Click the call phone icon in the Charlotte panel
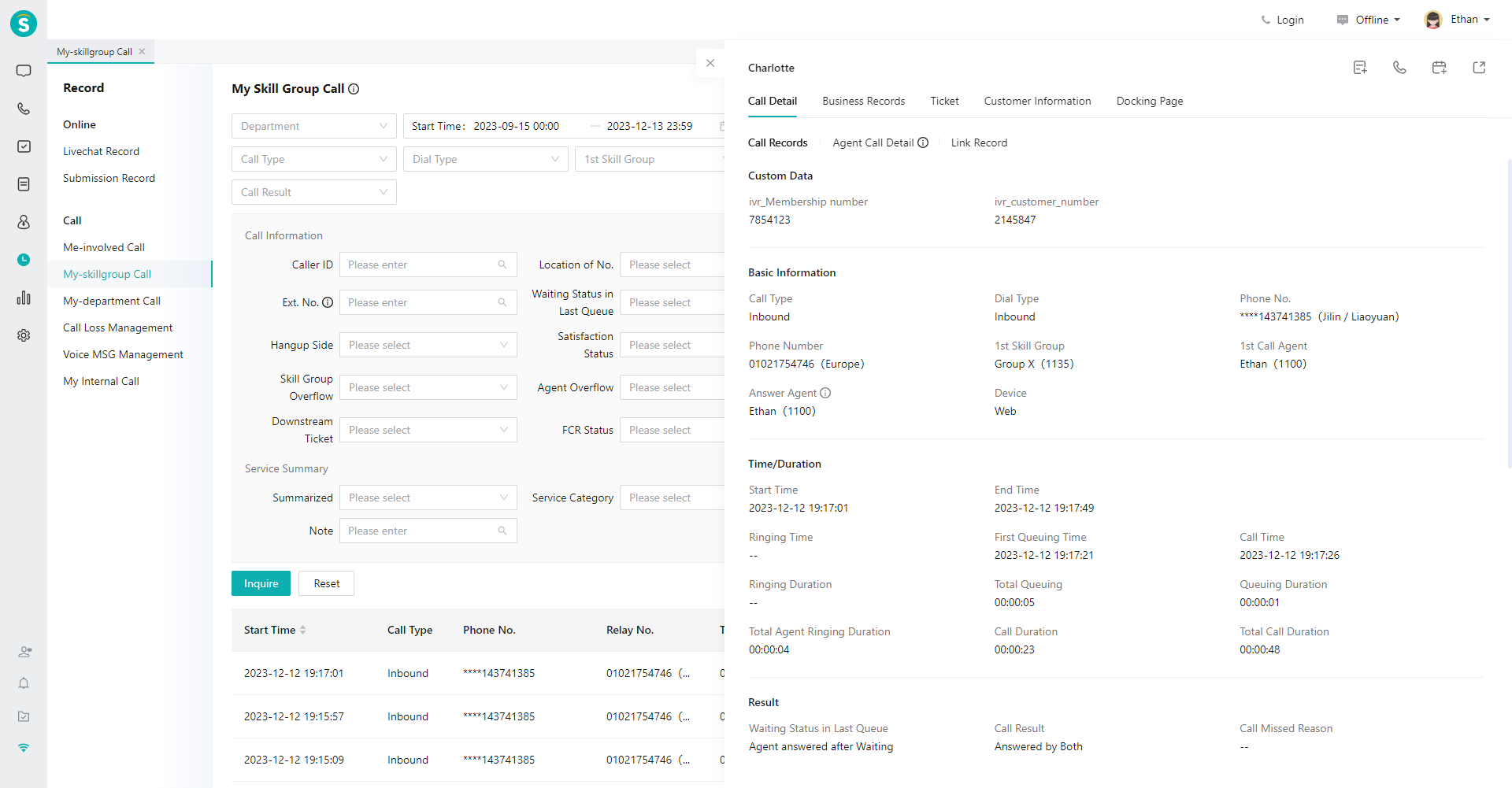Image resolution: width=1512 pixels, height=788 pixels. (x=1399, y=68)
